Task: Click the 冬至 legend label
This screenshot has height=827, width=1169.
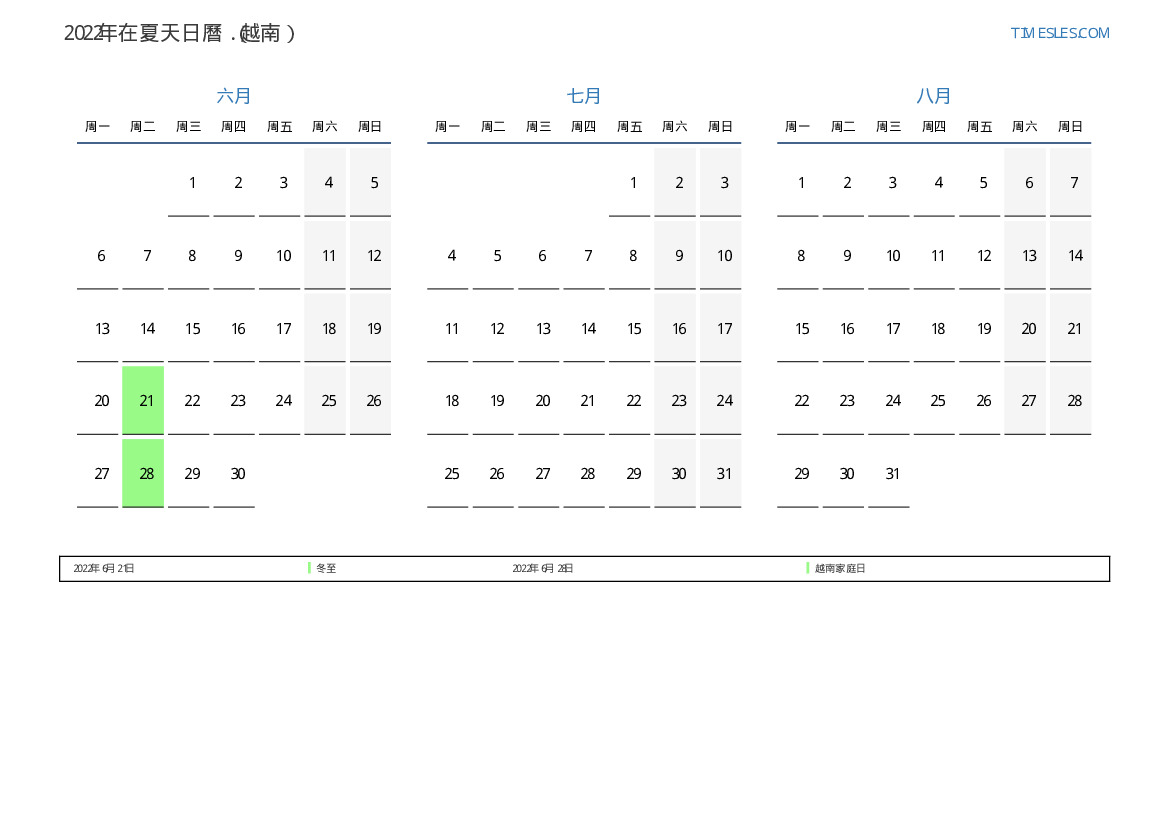Action: (326, 568)
